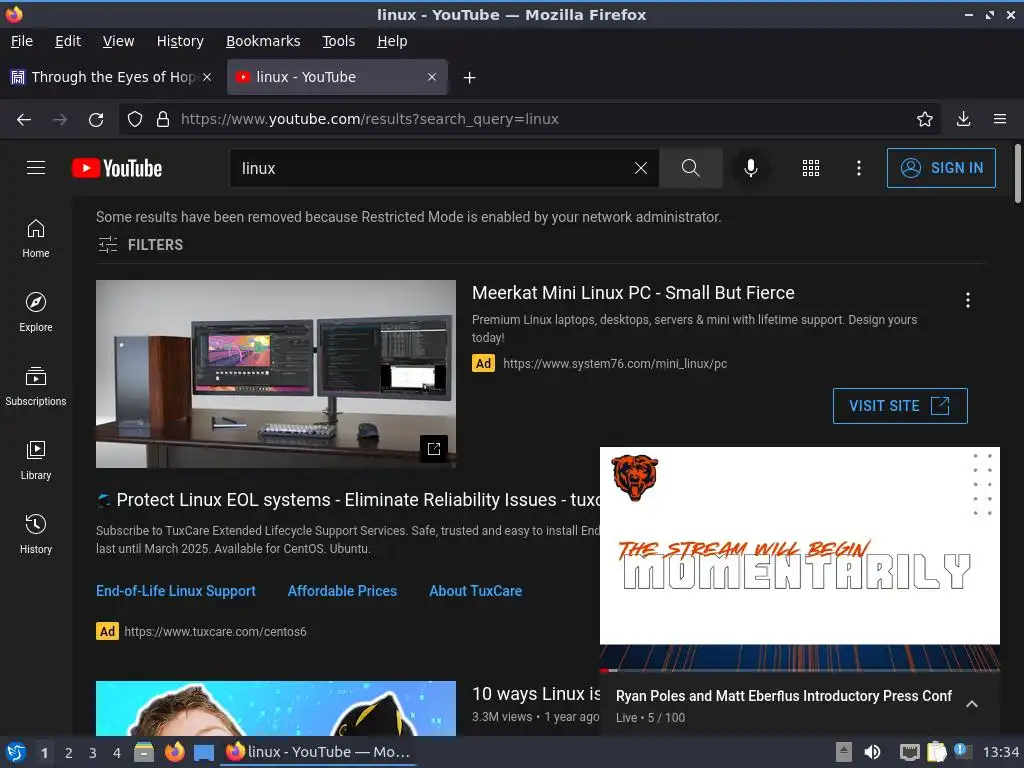Follow End-of-Life Linux Support link

tap(176, 591)
